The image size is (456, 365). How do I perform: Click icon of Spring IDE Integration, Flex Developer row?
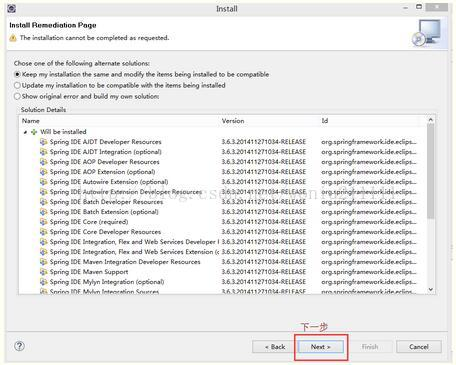coord(43,242)
